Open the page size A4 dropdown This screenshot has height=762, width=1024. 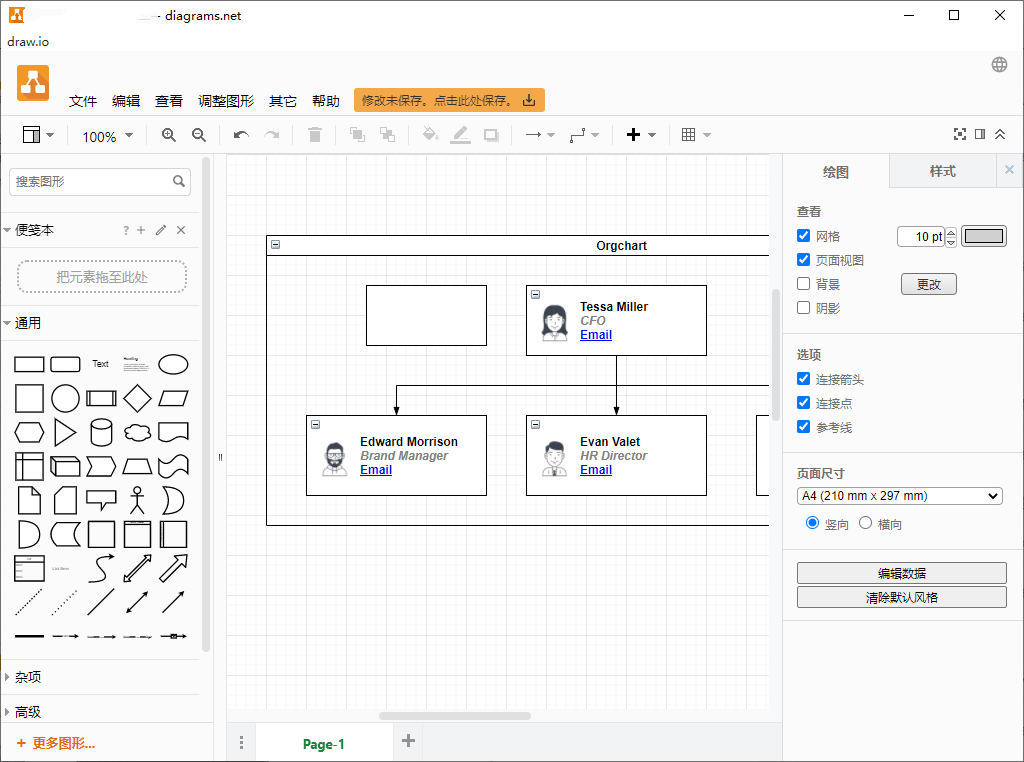[899, 496]
